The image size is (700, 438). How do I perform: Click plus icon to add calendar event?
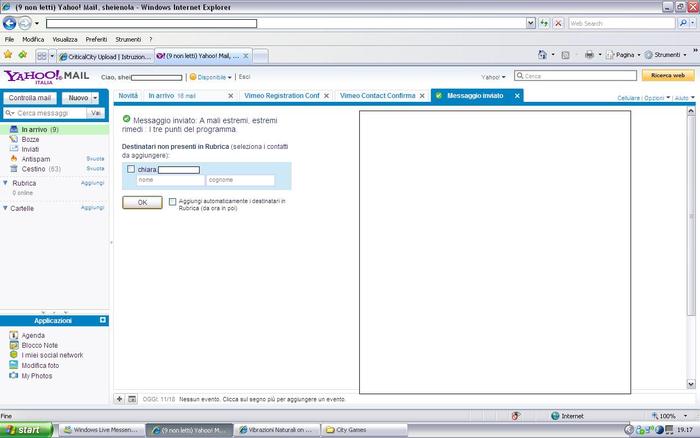coord(120,399)
